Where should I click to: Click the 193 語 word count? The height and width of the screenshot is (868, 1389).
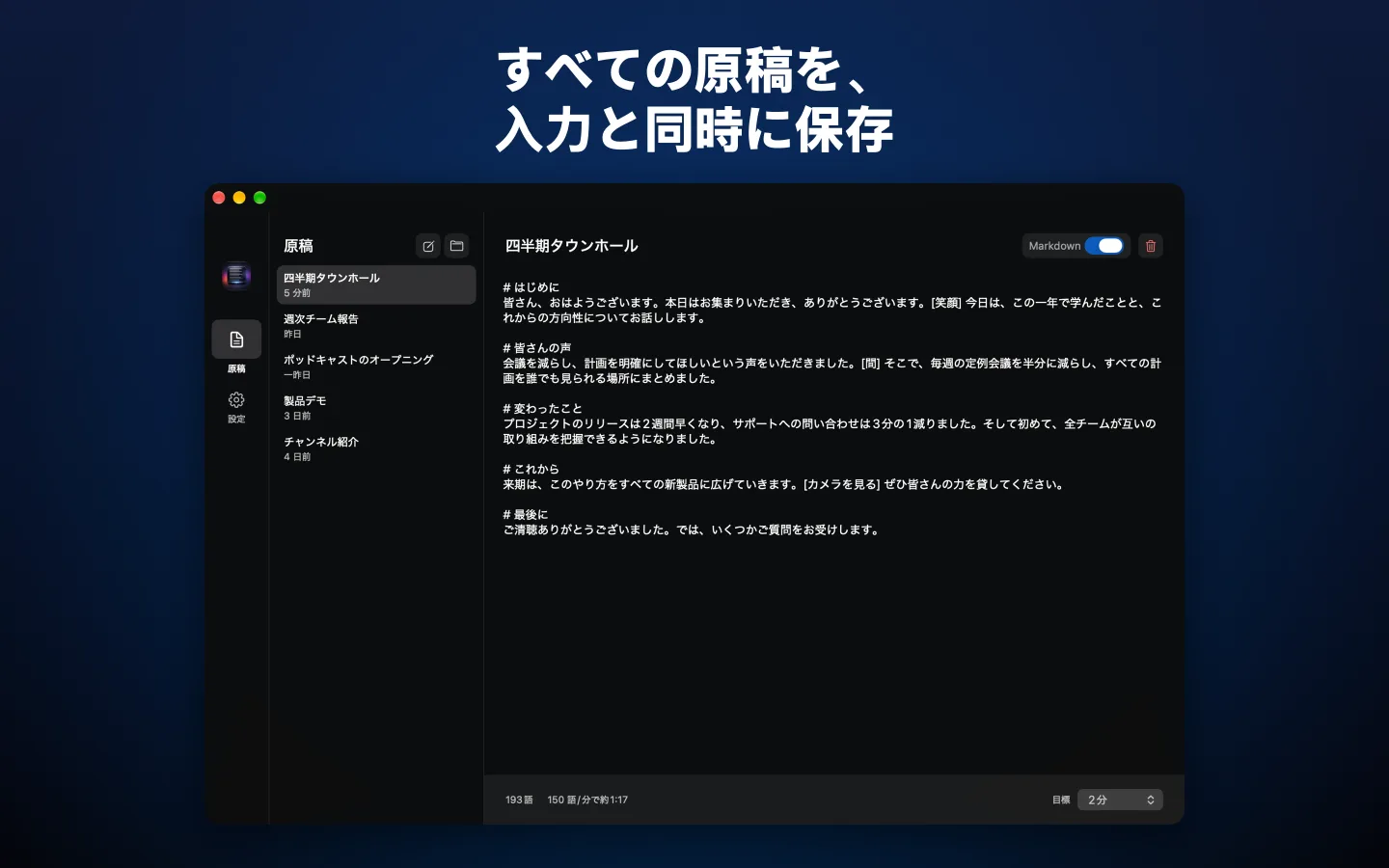pos(519,800)
